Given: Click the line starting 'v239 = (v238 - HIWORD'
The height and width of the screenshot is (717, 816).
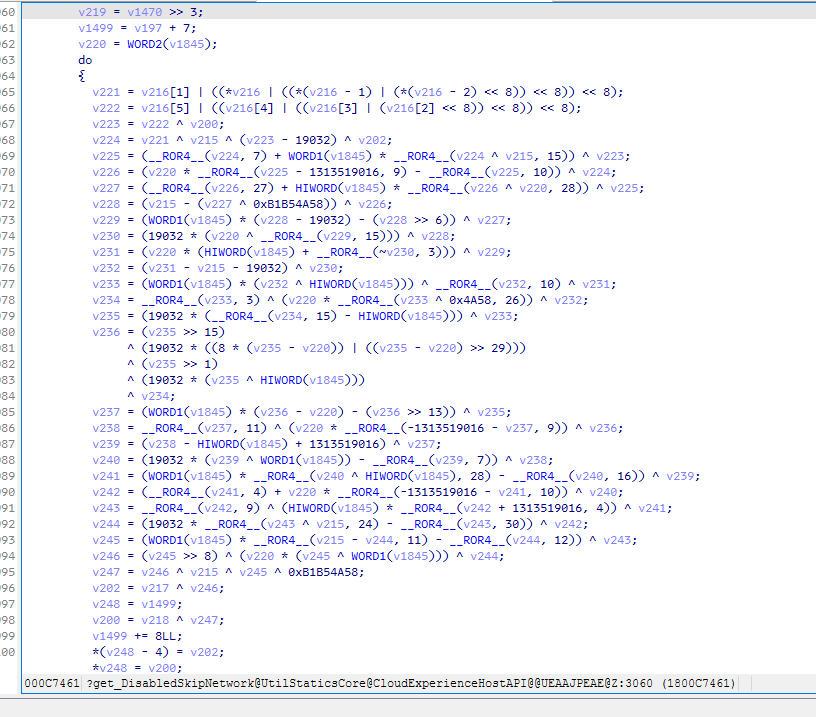Looking at the screenshot, I should coord(266,444).
